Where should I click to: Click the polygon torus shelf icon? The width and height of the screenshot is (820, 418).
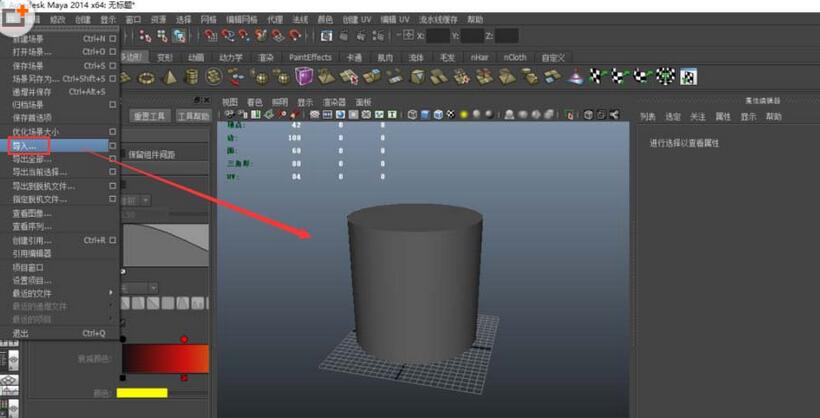[x=147, y=77]
